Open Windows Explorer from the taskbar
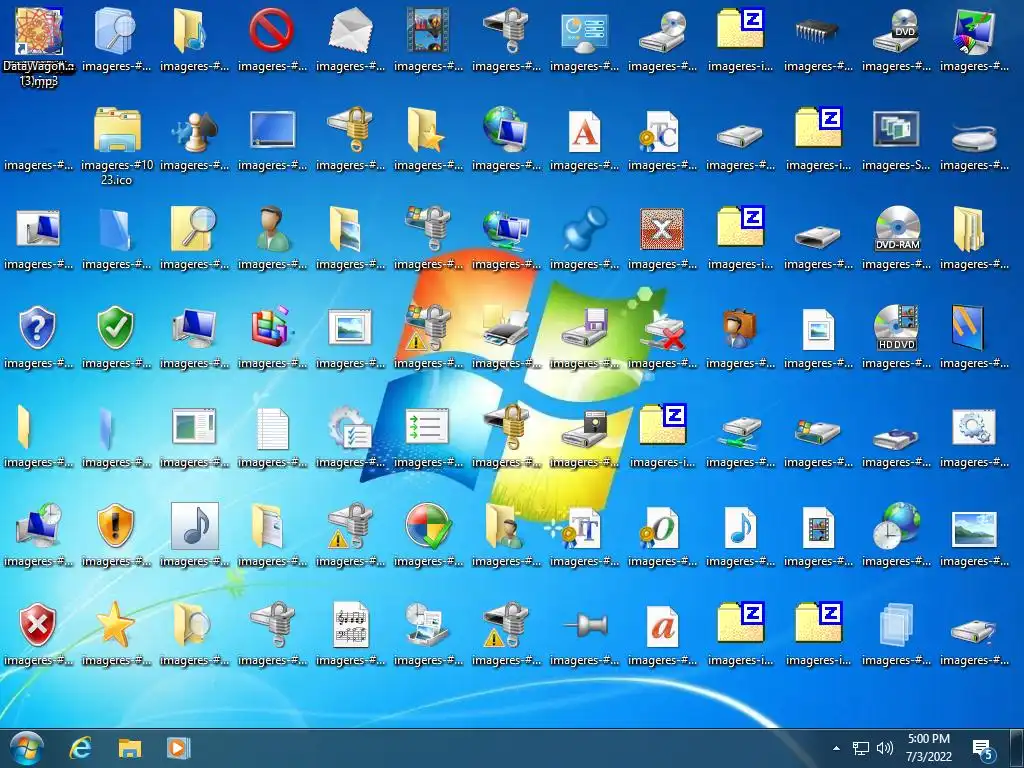The height and width of the screenshot is (768, 1024). 129,748
